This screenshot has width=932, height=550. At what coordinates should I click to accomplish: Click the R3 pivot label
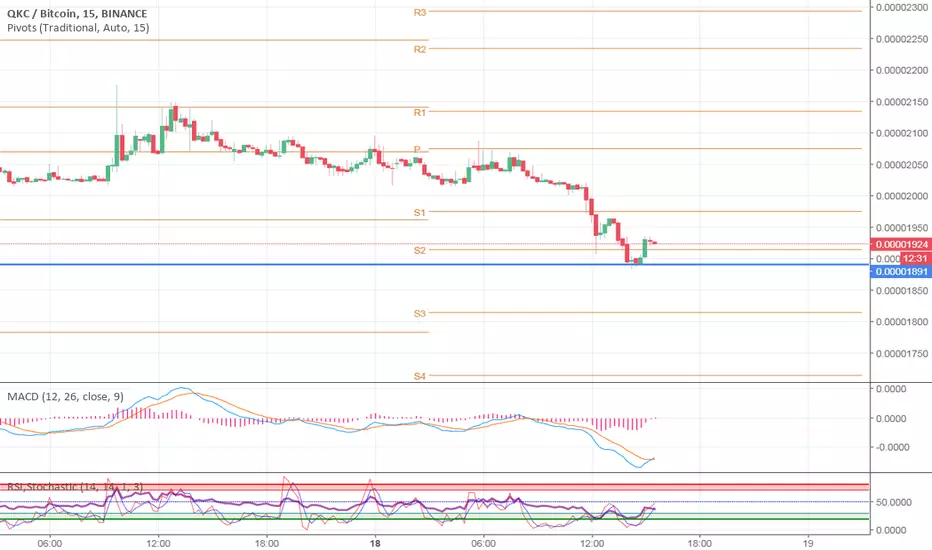click(x=420, y=12)
